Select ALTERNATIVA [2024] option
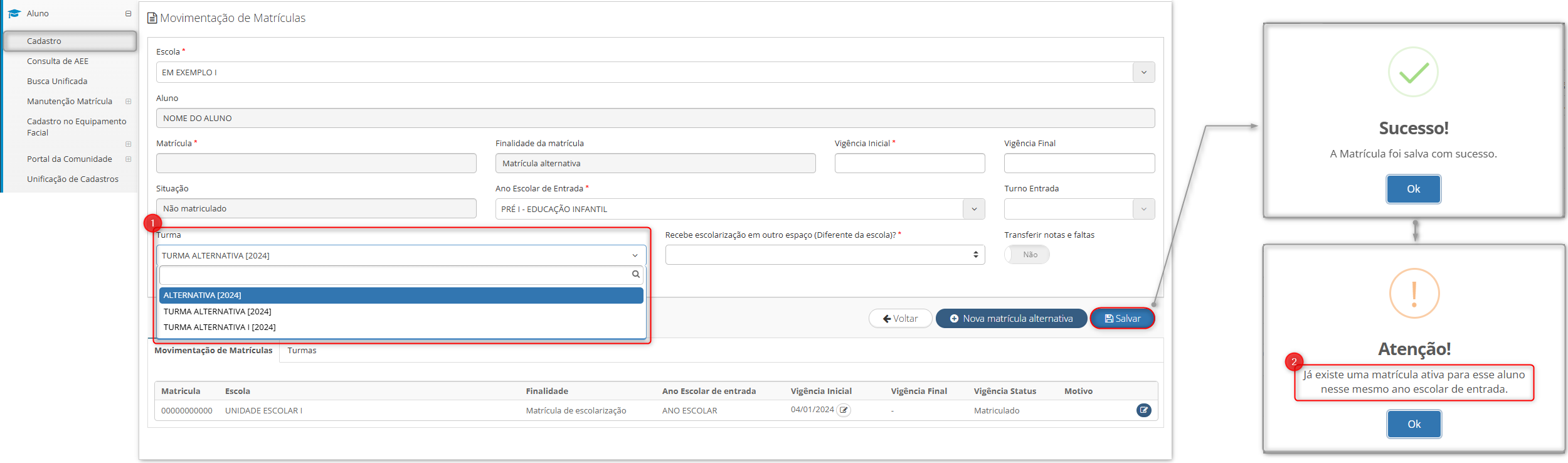The image size is (1568, 463). coord(401,295)
